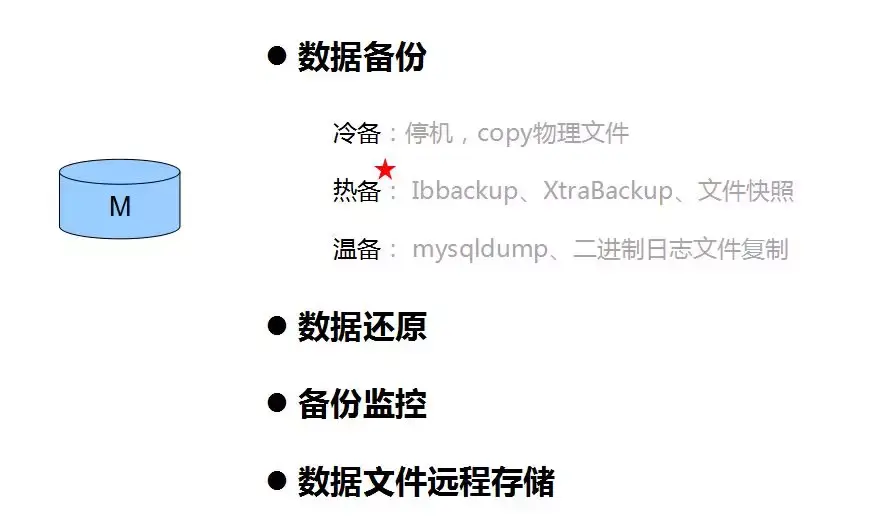
Task: Click the blue database cylinder labeled M
Action: click(120, 199)
